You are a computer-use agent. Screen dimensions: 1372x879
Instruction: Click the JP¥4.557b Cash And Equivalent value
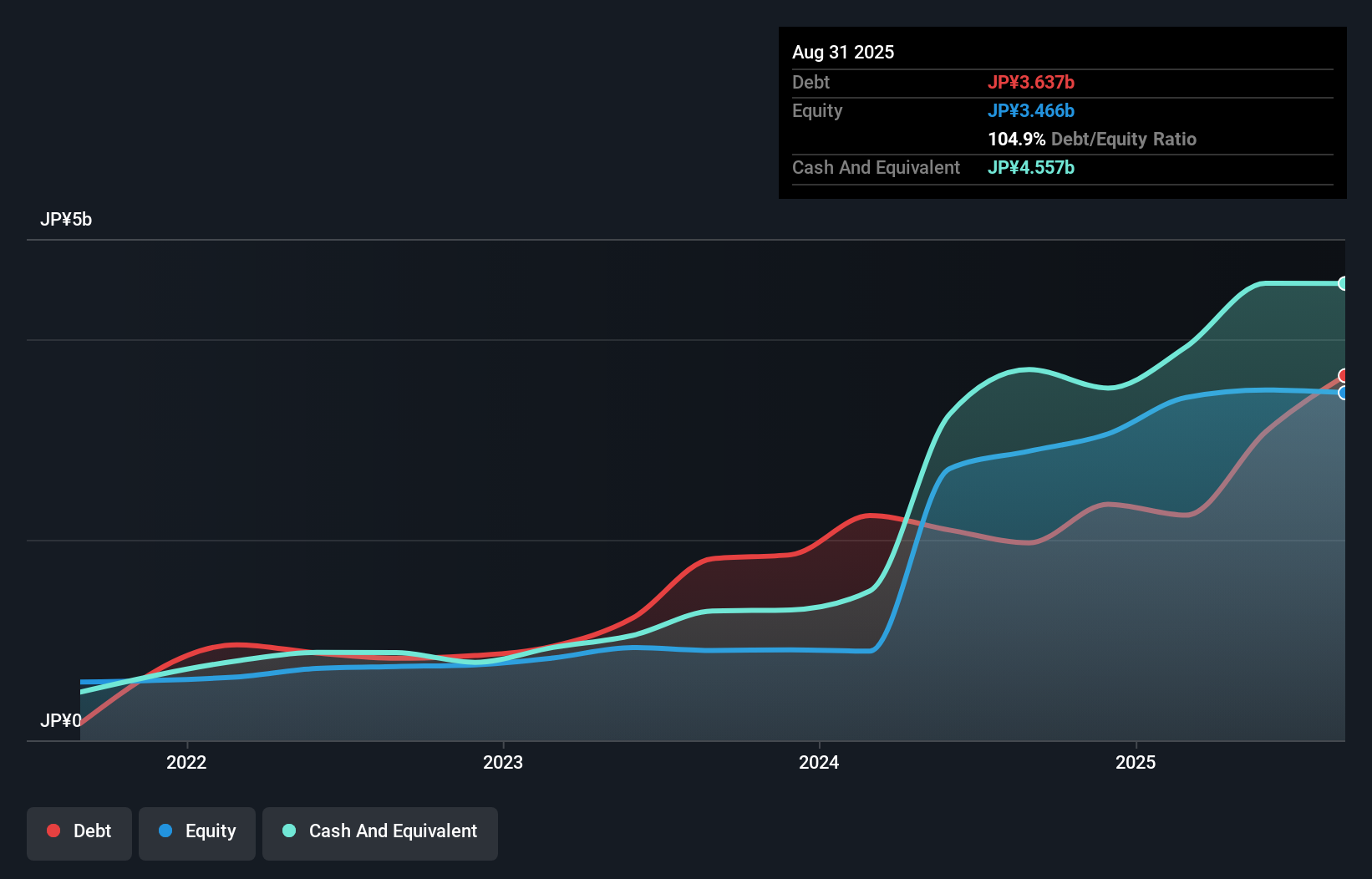[x=1032, y=168]
